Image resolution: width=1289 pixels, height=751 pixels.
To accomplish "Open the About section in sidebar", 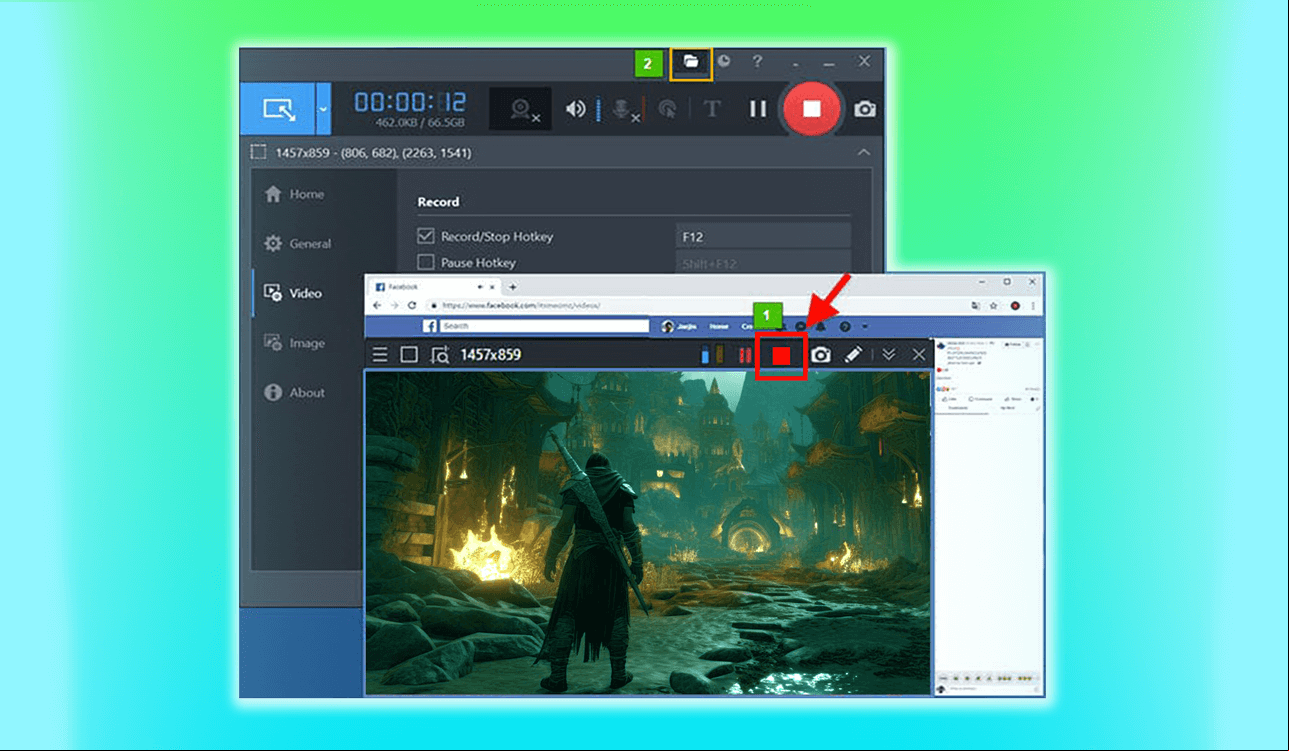I will point(294,393).
